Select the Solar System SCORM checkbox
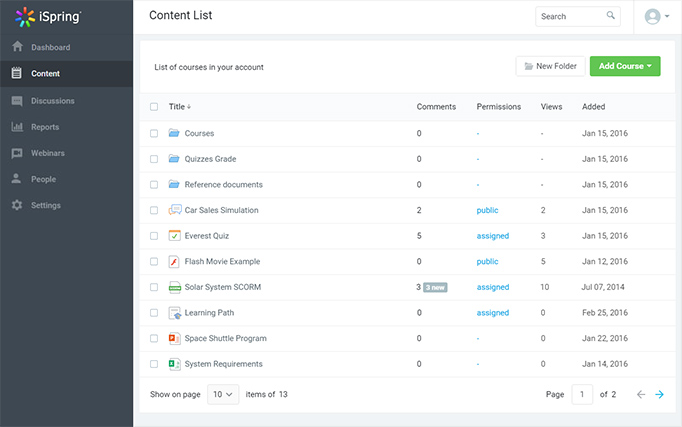This screenshot has width=682, height=427. click(154, 287)
